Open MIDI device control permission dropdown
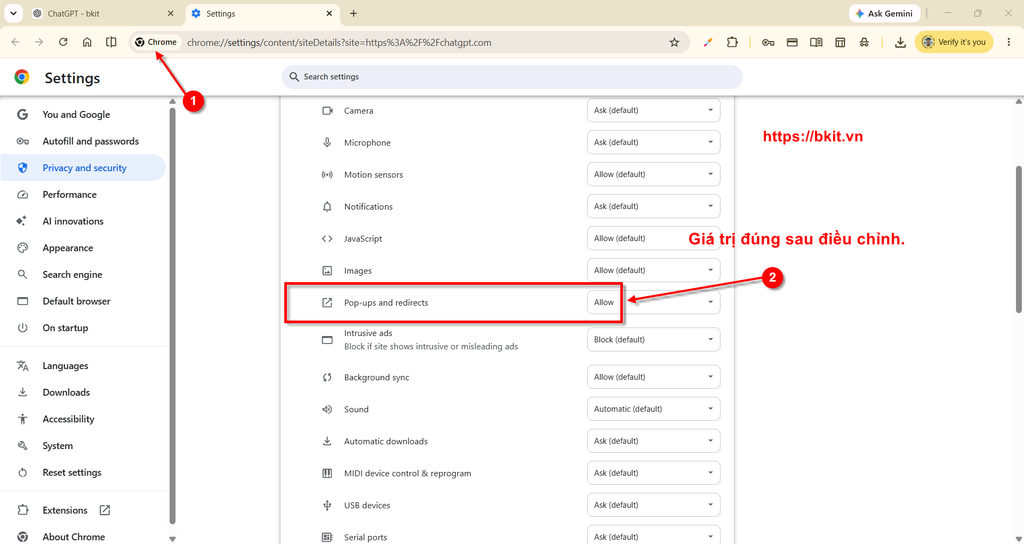This screenshot has height=544, width=1024. 654,473
